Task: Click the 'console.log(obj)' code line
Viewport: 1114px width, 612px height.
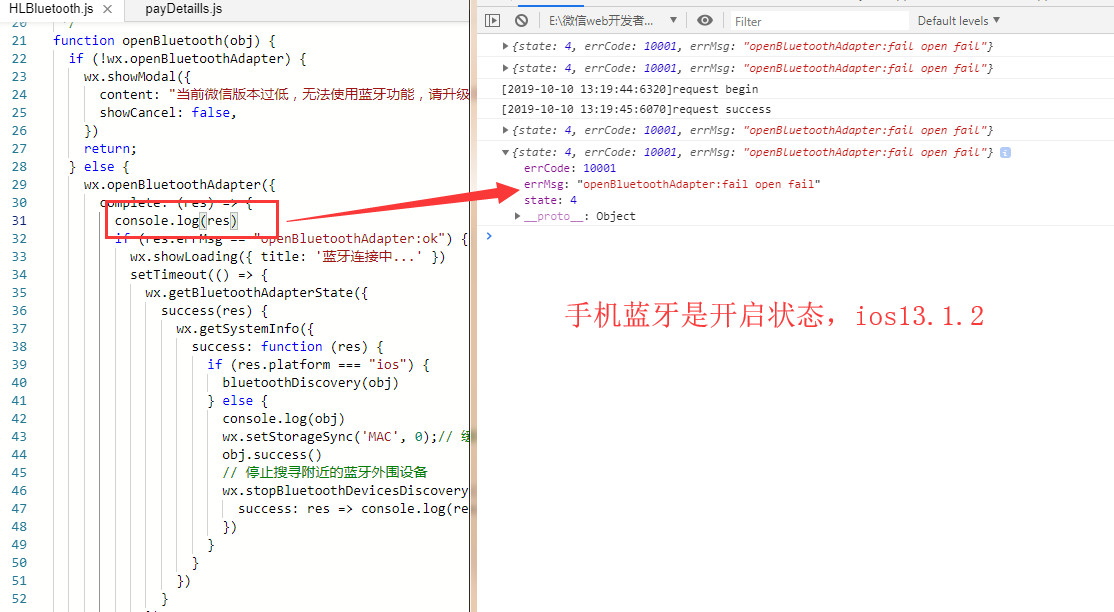Action: pyautogui.click(x=283, y=419)
